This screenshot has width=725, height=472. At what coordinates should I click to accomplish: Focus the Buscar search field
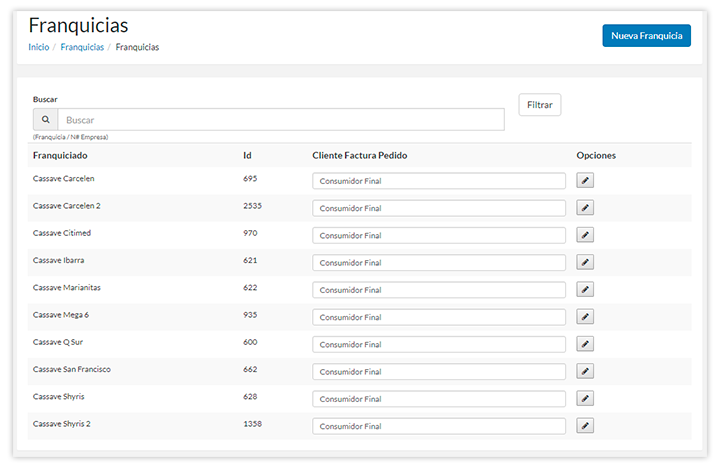280,120
